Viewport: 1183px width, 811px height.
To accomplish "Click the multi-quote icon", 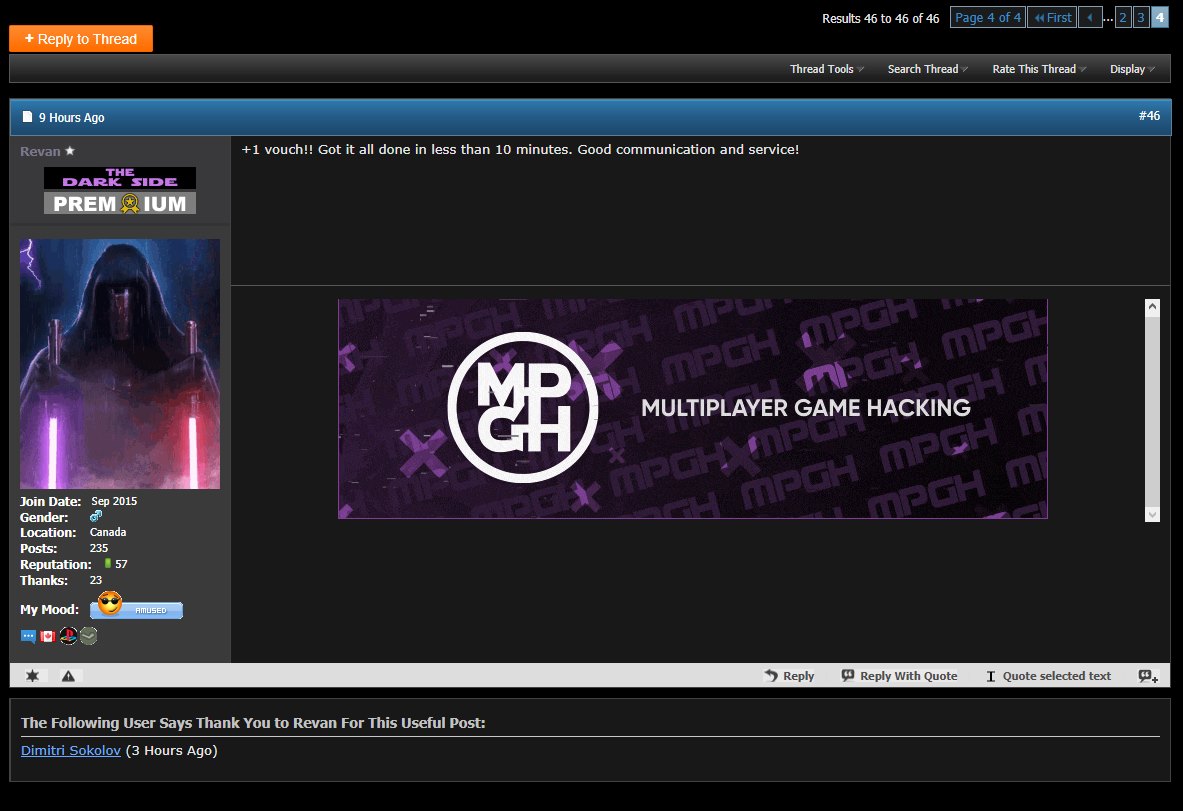I will pyautogui.click(x=1148, y=676).
